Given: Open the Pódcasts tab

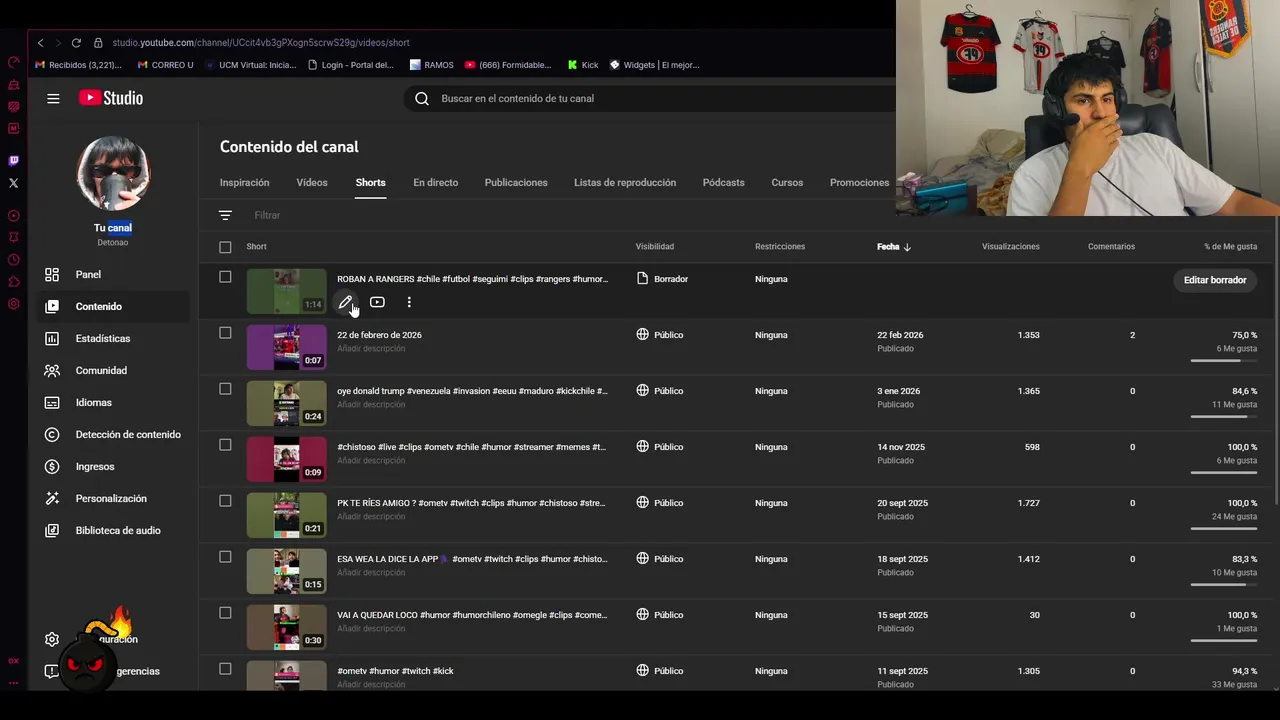Looking at the screenshot, I should (x=724, y=183).
